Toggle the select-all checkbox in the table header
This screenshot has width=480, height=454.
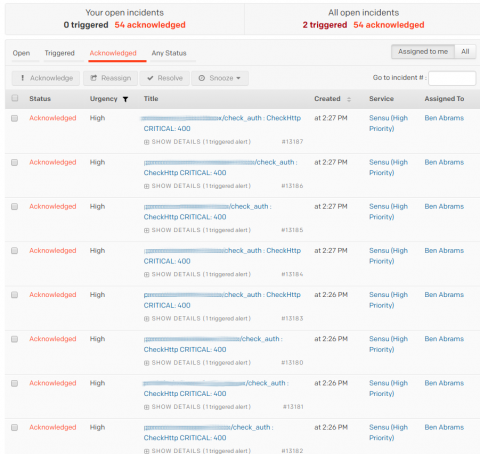pyautogui.click(x=15, y=98)
